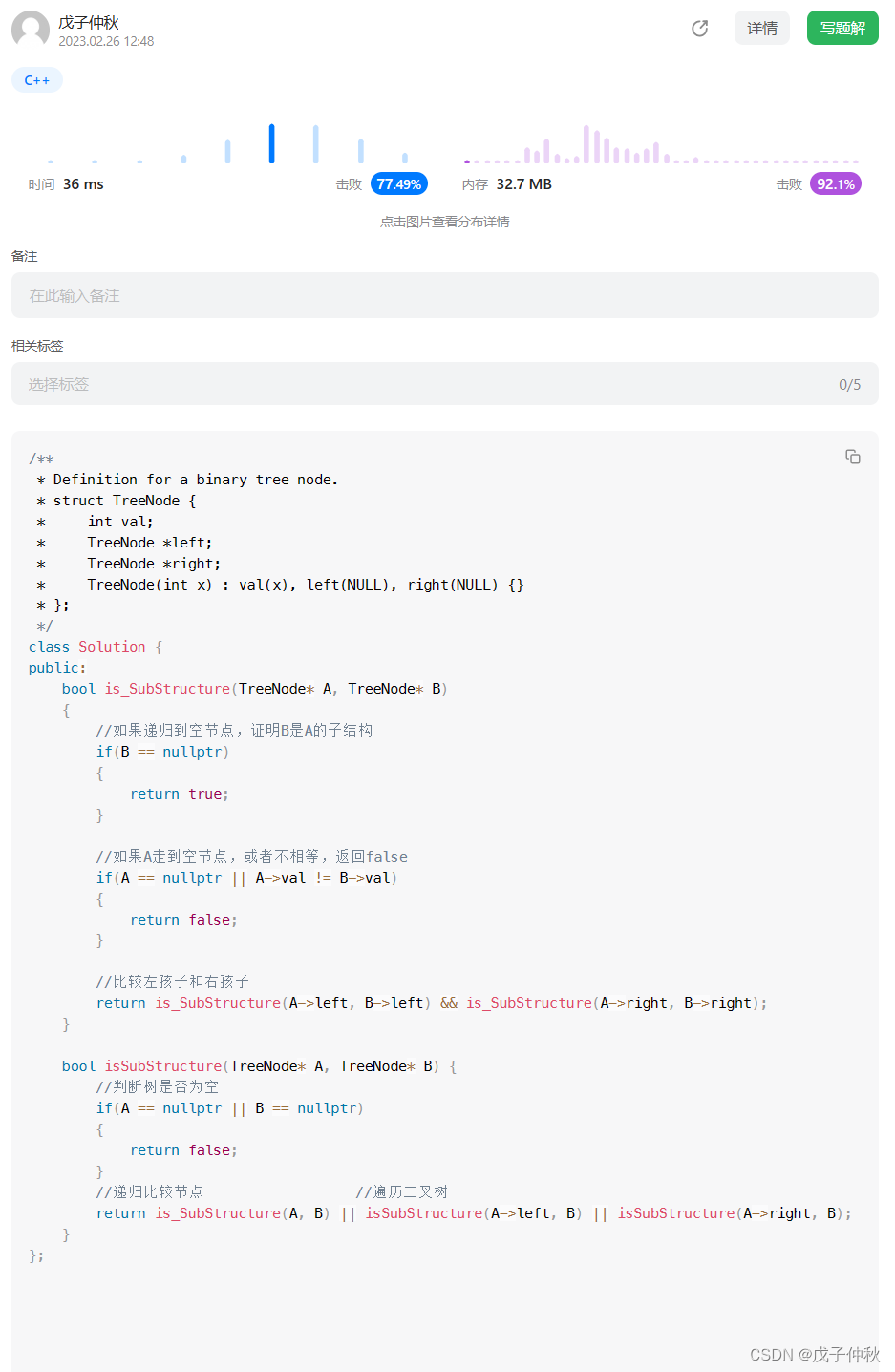Click the green 写题解 button

click(842, 29)
